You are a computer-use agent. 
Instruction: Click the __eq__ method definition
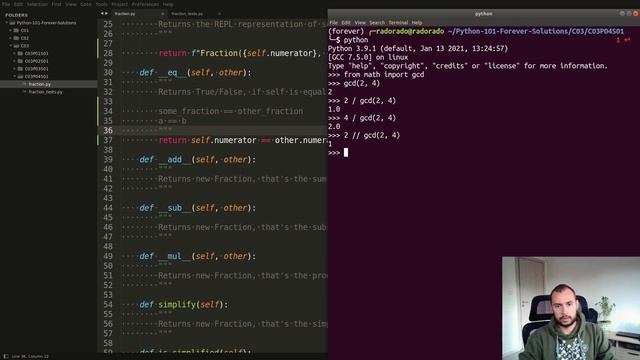click(x=195, y=73)
